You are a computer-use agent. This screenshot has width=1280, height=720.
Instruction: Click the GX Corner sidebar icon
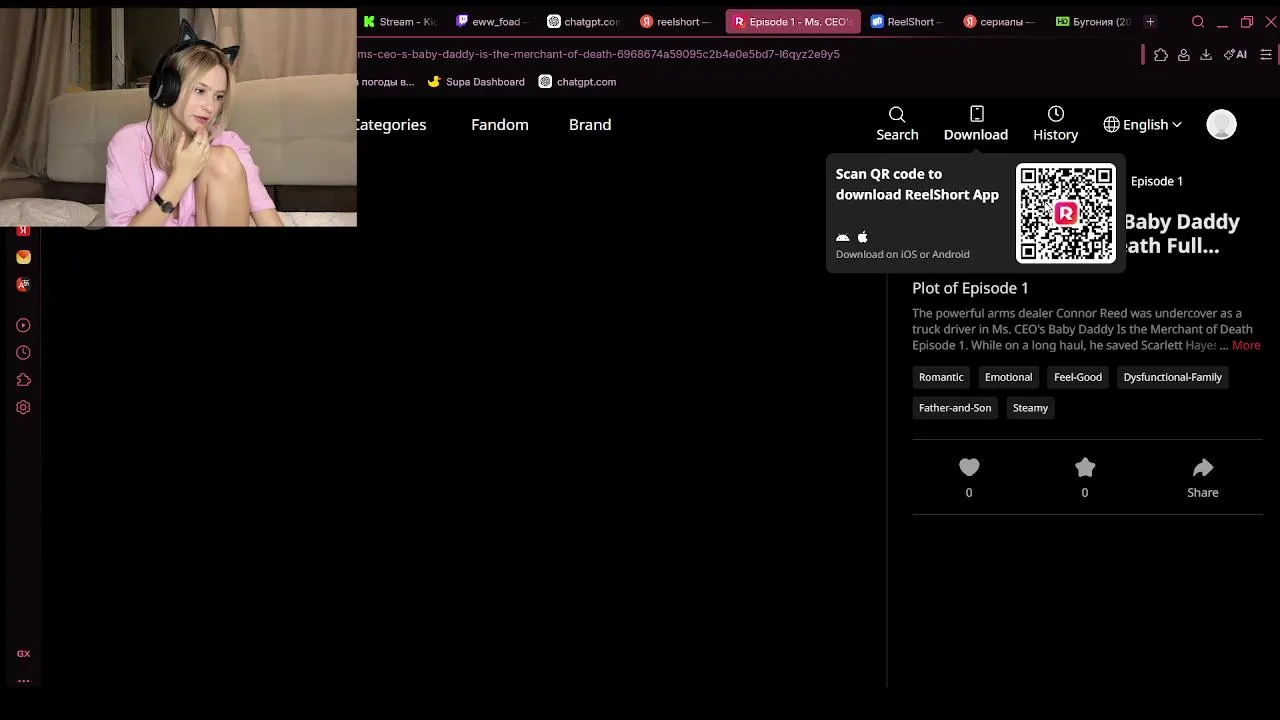click(23, 653)
